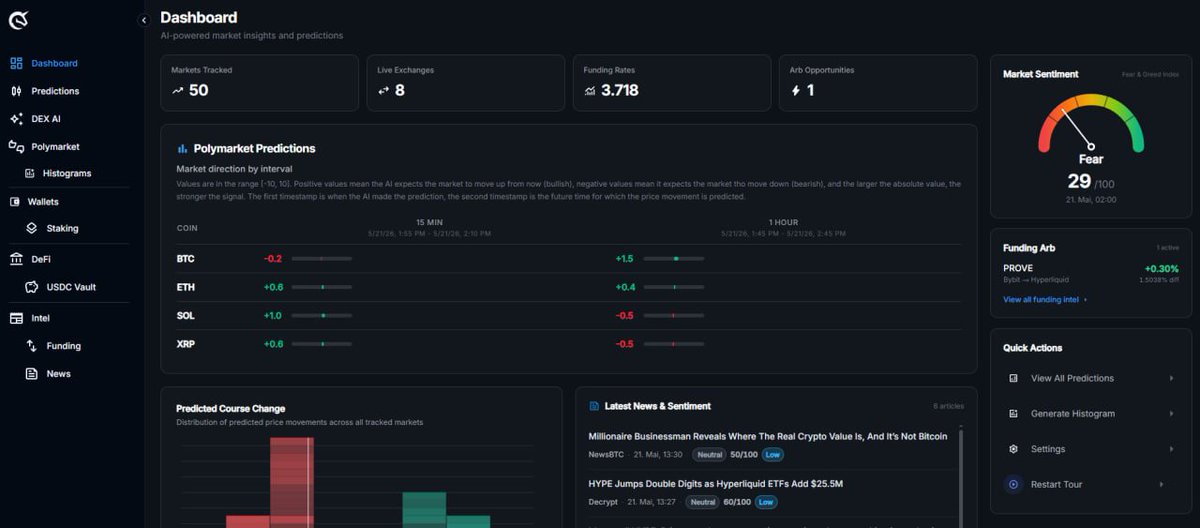Click the News document icon

pyautogui.click(x=31, y=373)
